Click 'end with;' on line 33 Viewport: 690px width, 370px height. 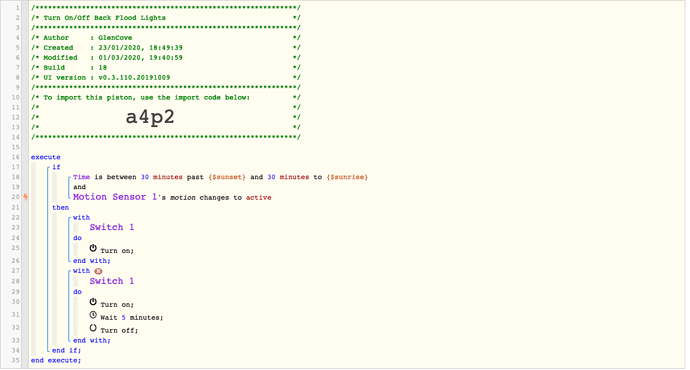click(92, 340)
